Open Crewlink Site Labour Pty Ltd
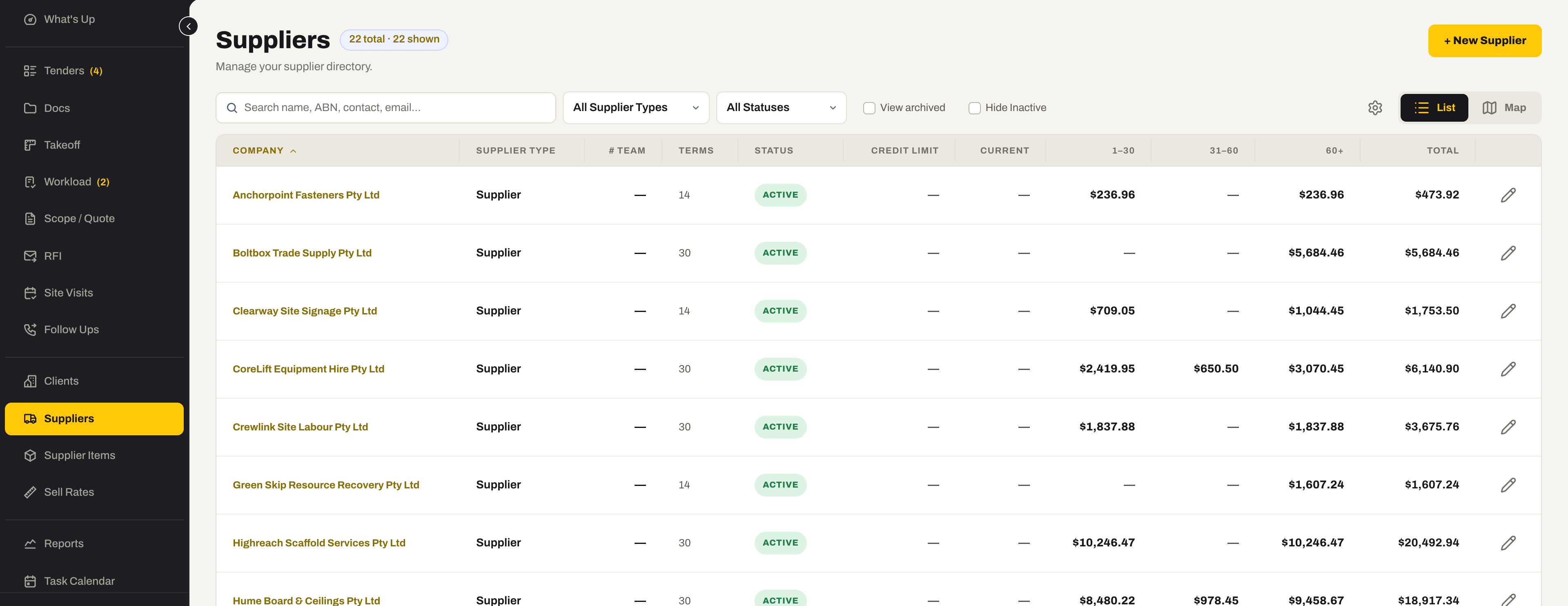Screen dimensions: 1568x606 point(300,426)
